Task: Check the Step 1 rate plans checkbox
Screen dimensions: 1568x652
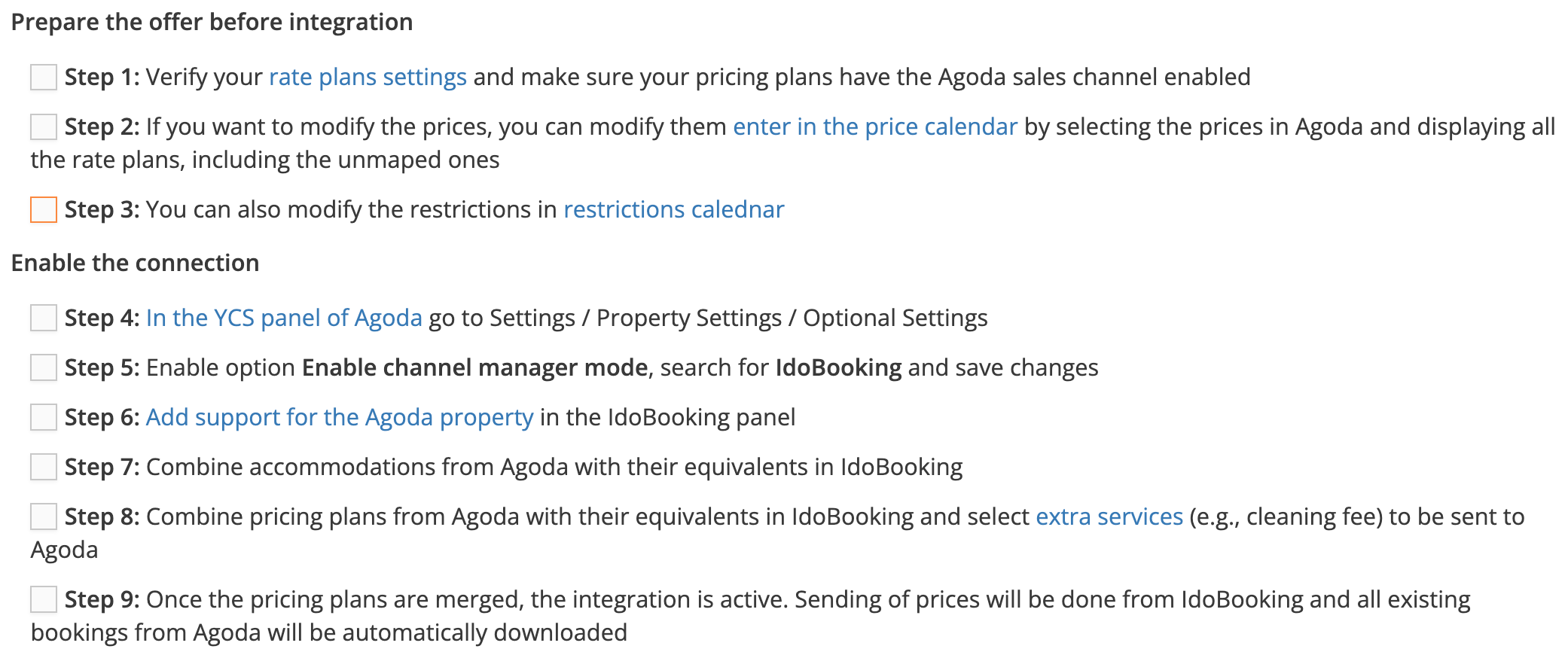Action: coord(44,78)
